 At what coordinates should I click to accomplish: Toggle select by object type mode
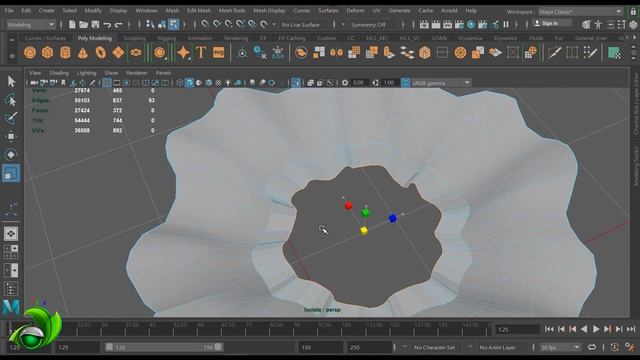pos(162,24)
